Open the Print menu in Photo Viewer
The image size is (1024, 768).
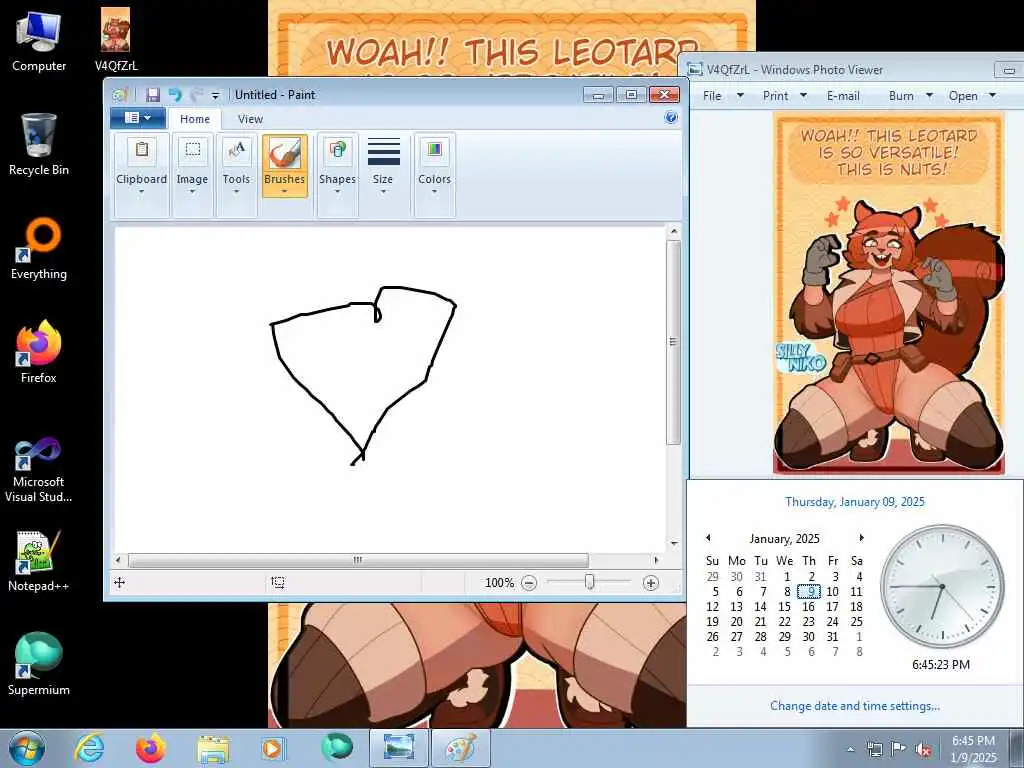click(x=784, y=96)
